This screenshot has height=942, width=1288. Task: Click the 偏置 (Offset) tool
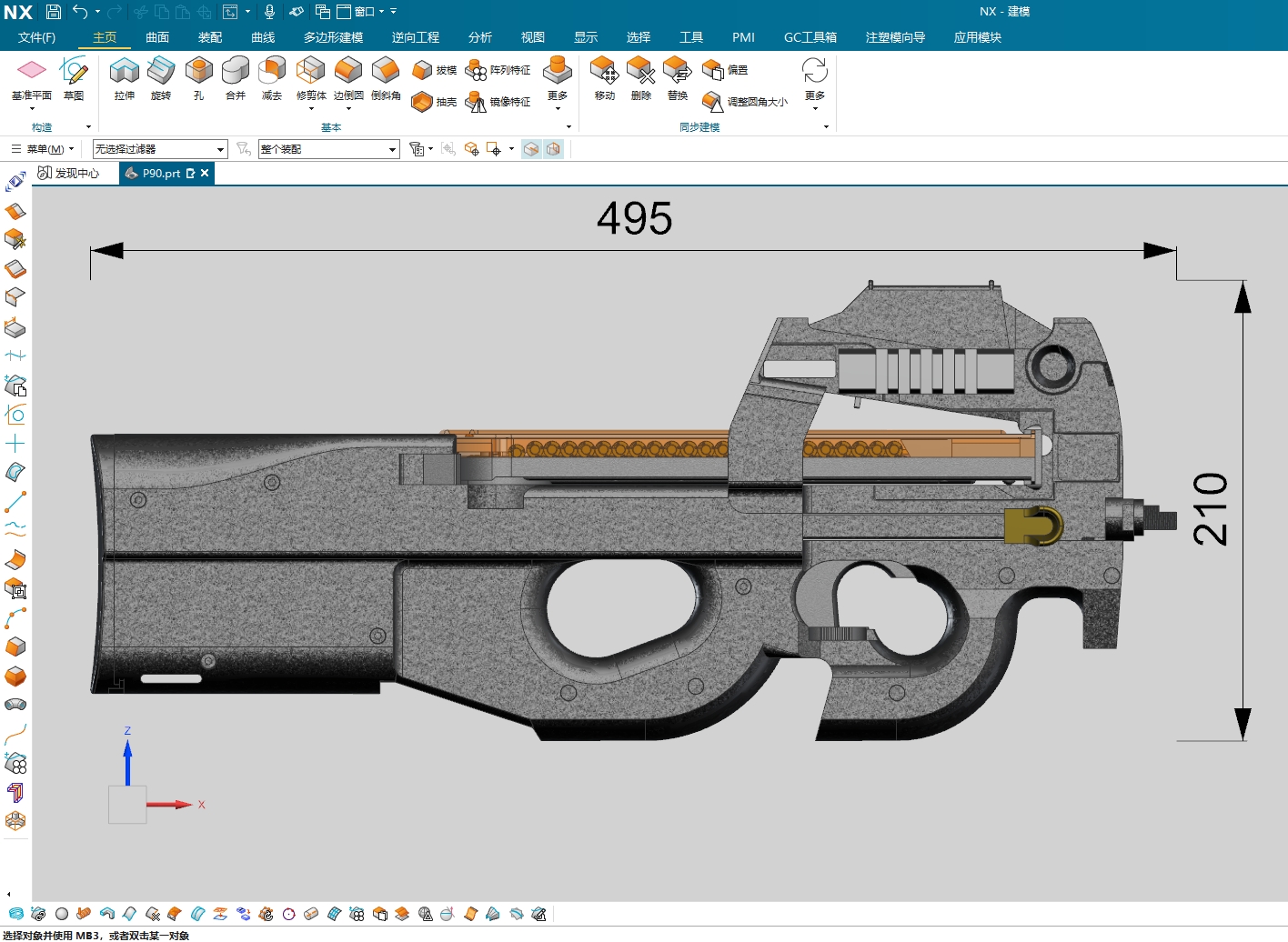coord(725,70)
